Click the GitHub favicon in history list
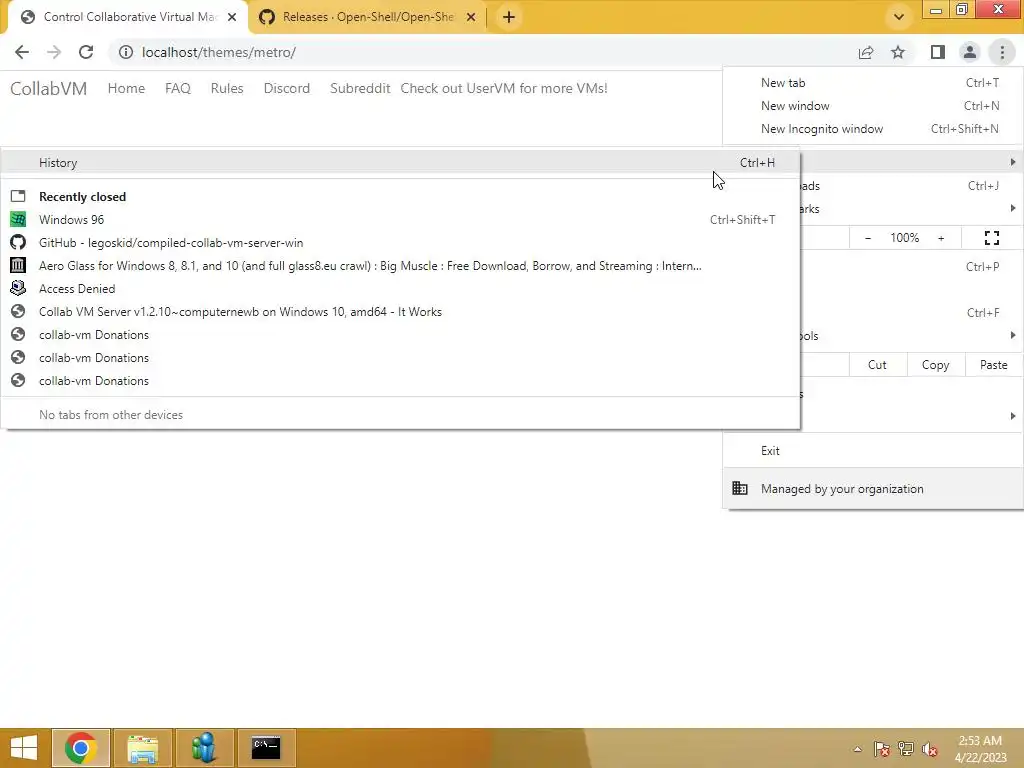1024x768 pixels. coord(18,243)
